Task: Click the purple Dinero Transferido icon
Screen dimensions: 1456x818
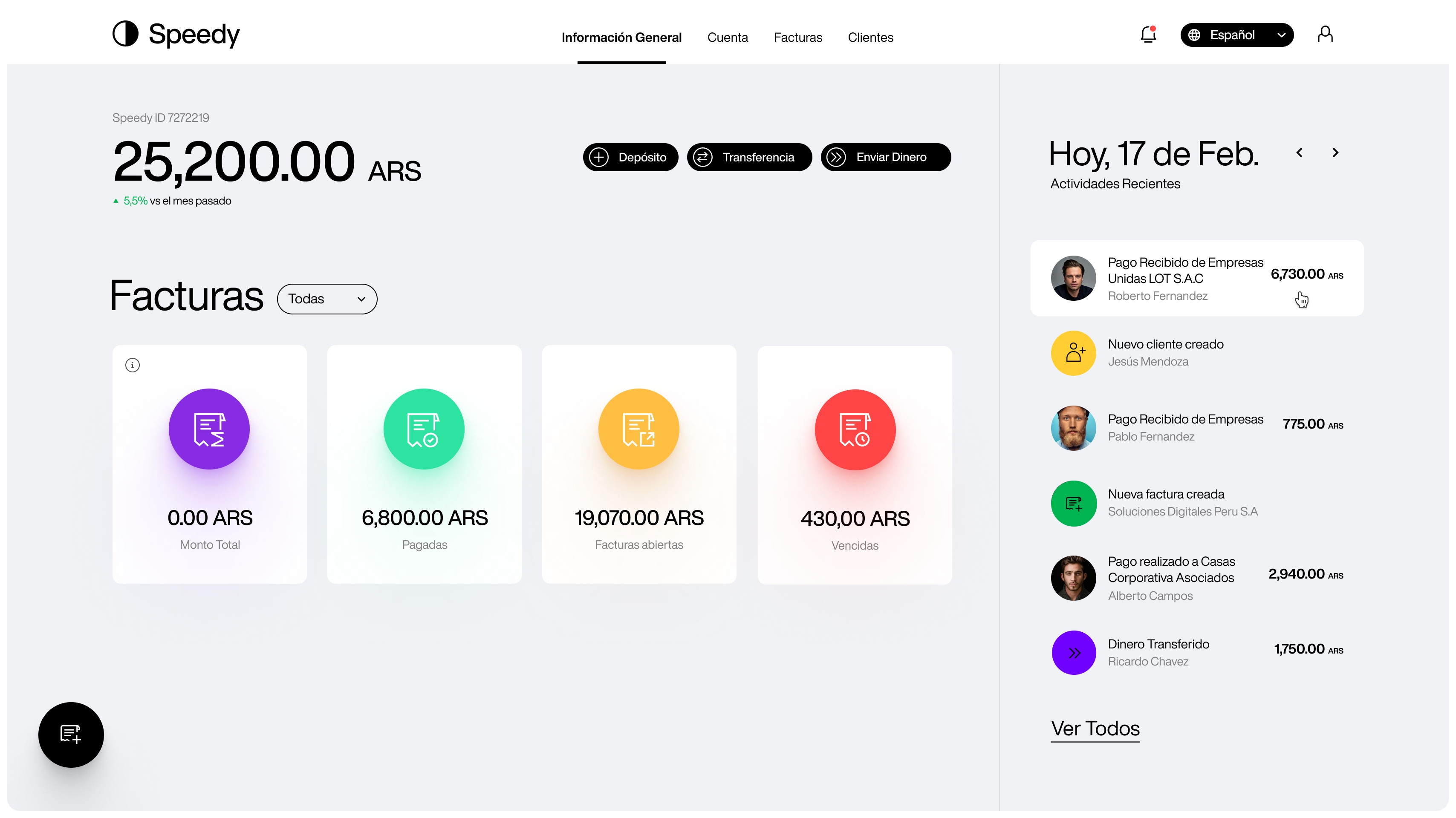Action: click(1073, 652)
